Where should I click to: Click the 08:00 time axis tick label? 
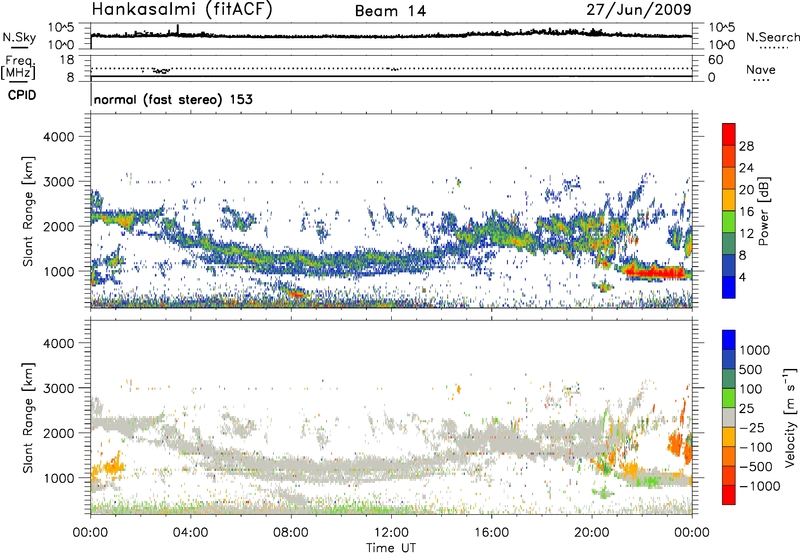[291, 533]
